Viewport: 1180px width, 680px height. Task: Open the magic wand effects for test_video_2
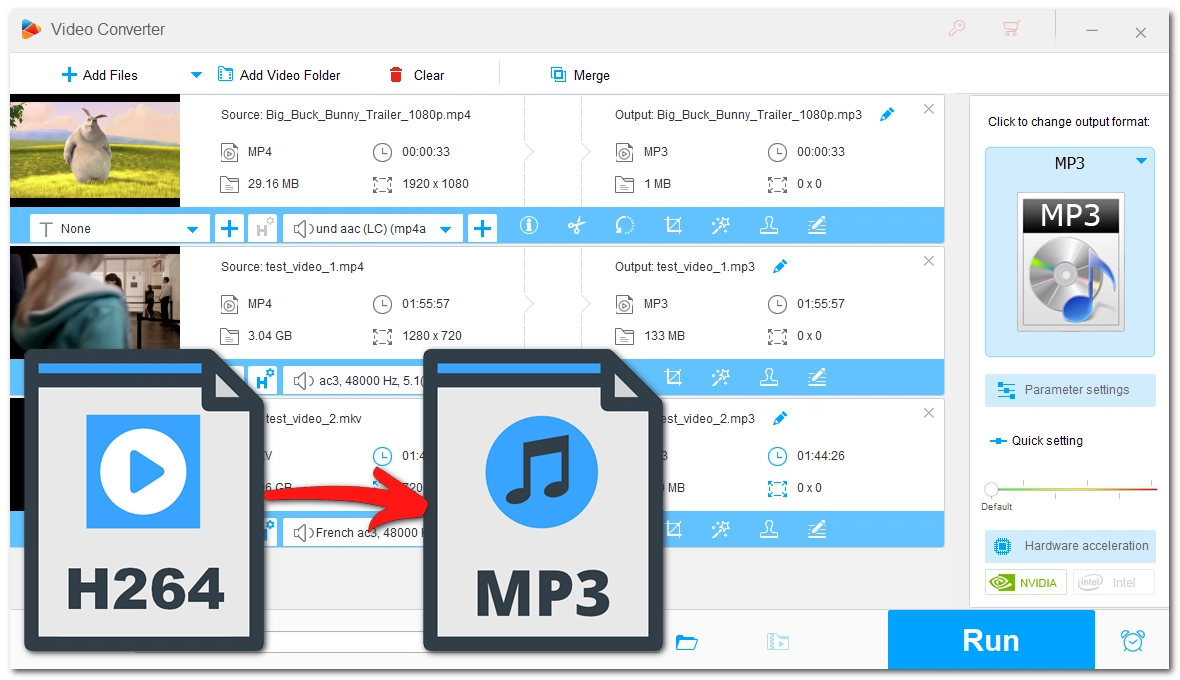pyautogui.click(x=720, y=529)
